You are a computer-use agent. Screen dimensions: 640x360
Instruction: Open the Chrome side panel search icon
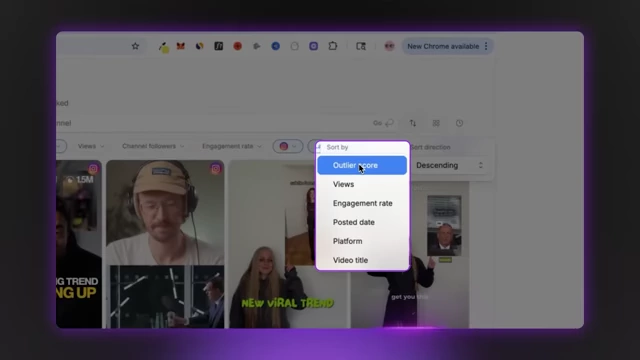coord(361,46)
